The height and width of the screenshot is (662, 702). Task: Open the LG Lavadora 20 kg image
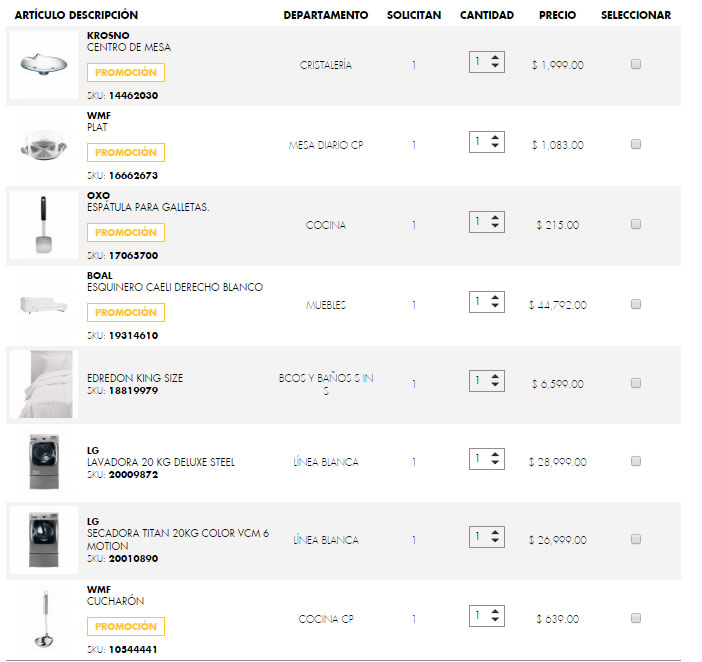pos(43,462)
